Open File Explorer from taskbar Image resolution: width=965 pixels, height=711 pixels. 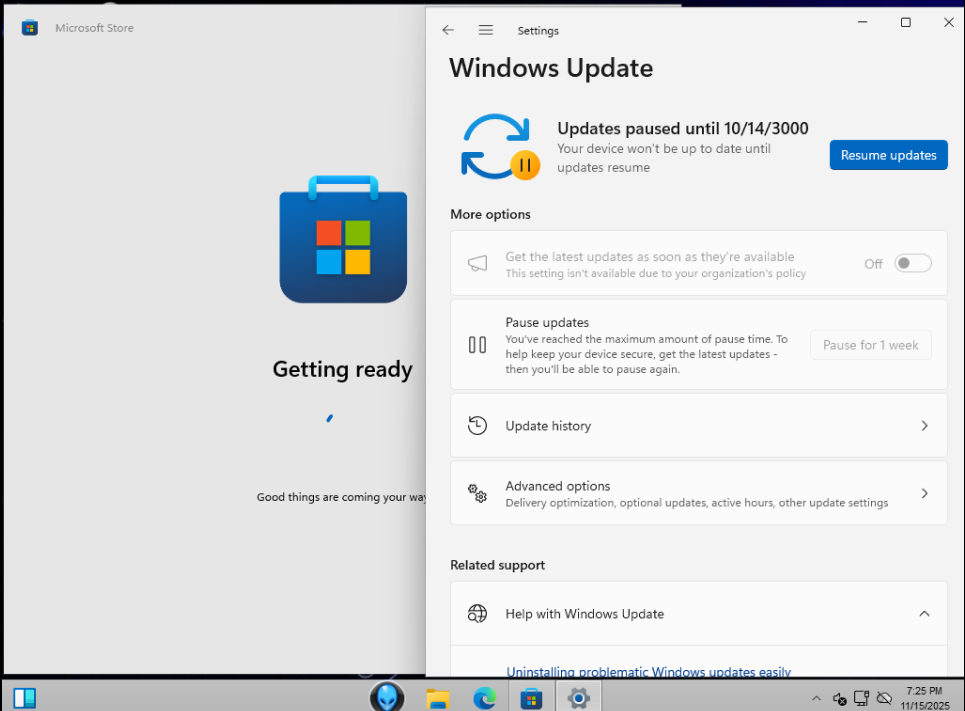pyautogui.click(x=438, y=699)
